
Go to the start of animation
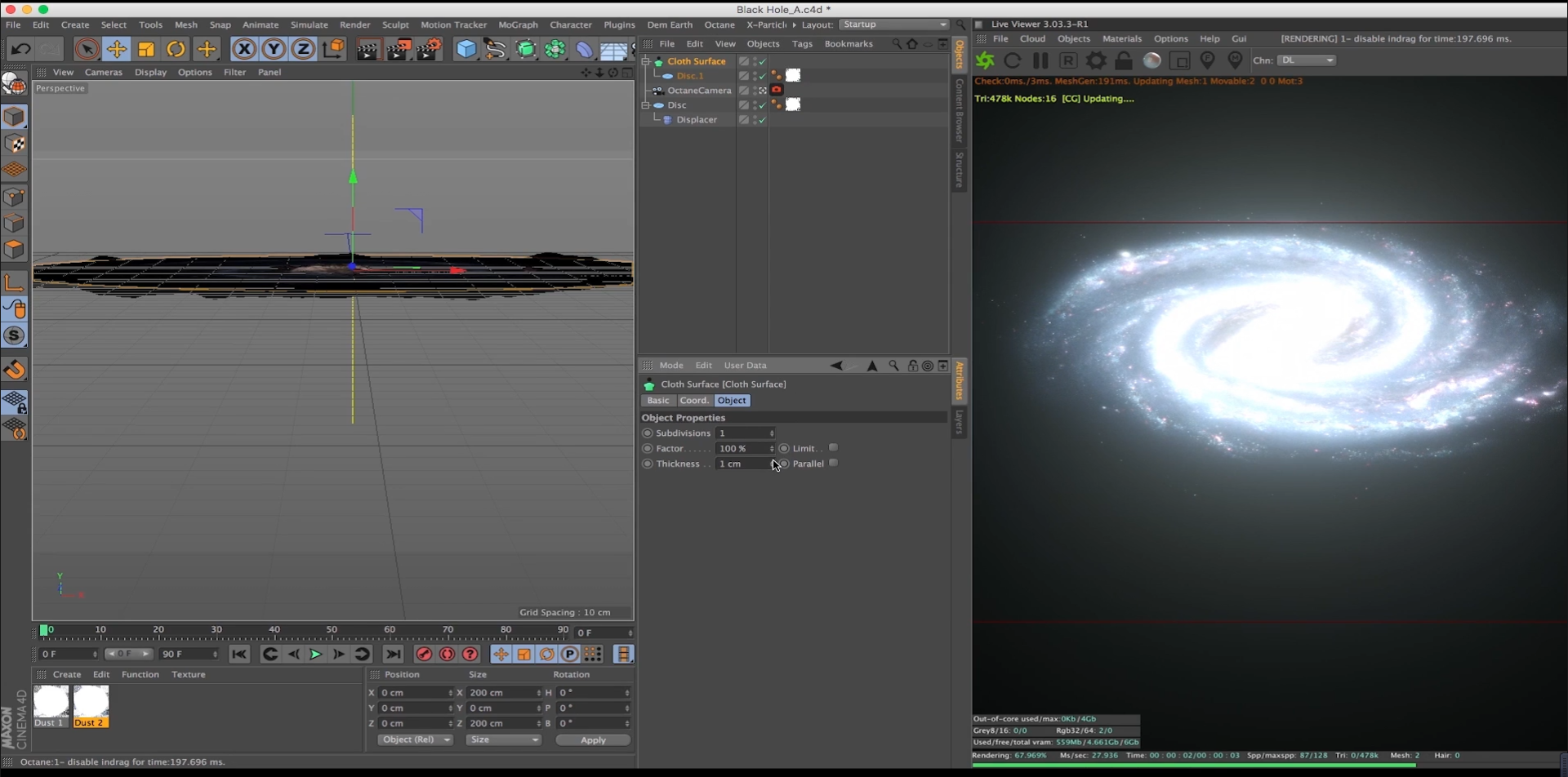click(x=239, y=655)
